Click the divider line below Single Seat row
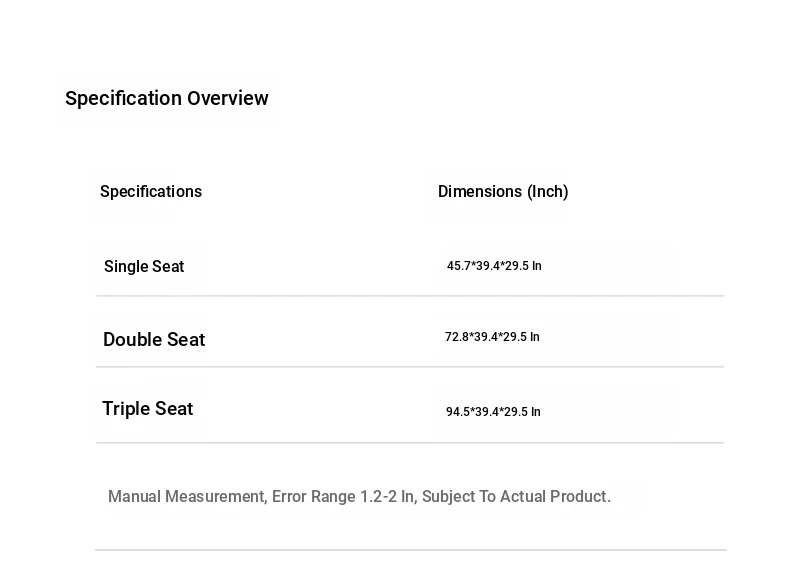Viewport: 790px width, 576px height. (x=410, y=296)
